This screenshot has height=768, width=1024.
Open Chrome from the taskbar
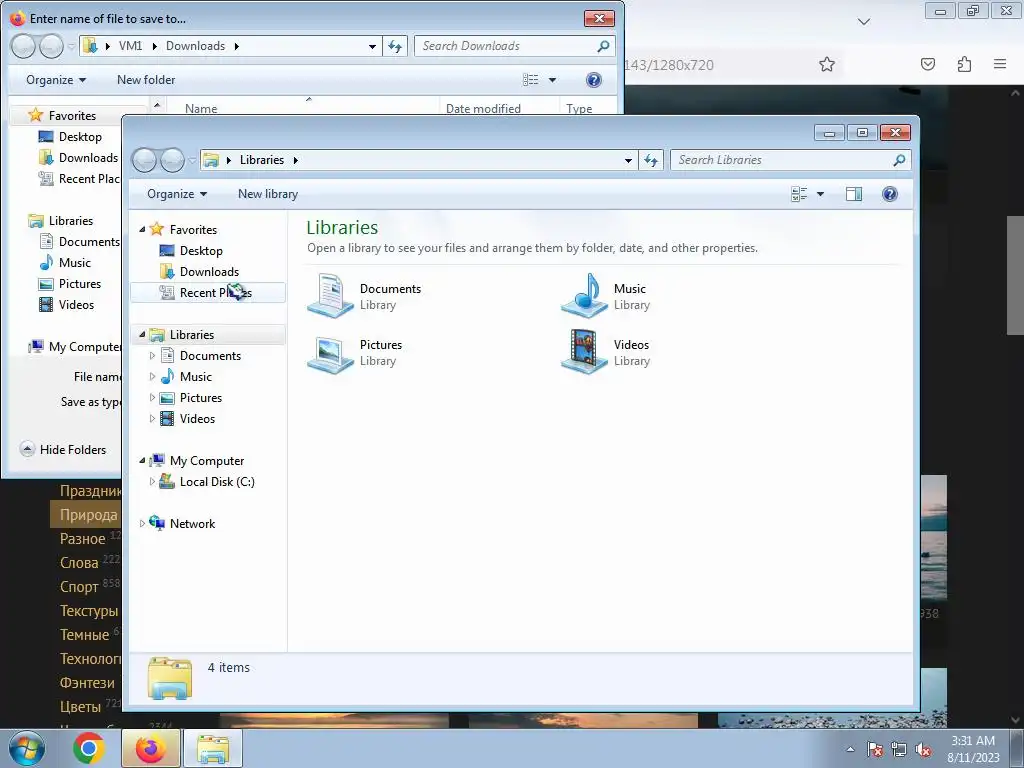tap(89, 748)
